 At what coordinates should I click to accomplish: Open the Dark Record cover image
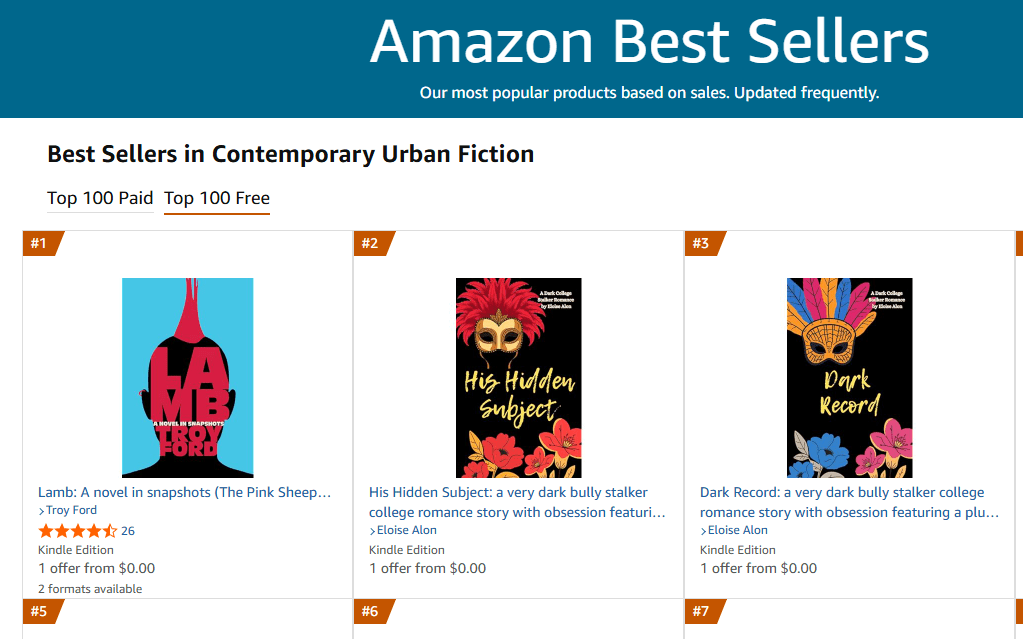[849, 377]
